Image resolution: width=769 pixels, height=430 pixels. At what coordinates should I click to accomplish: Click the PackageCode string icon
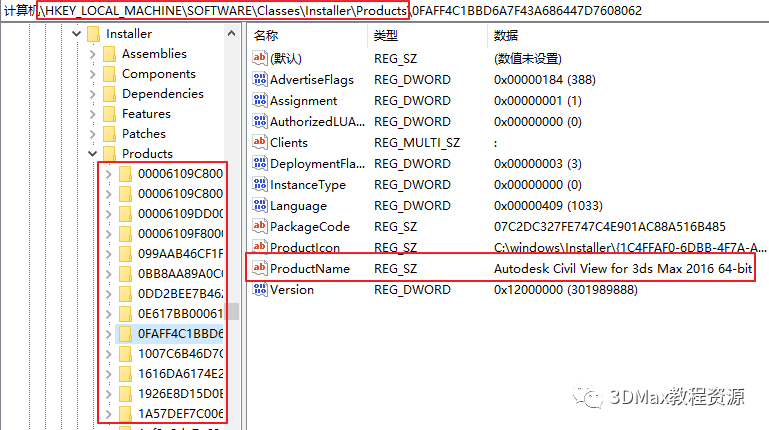point(260,227)
